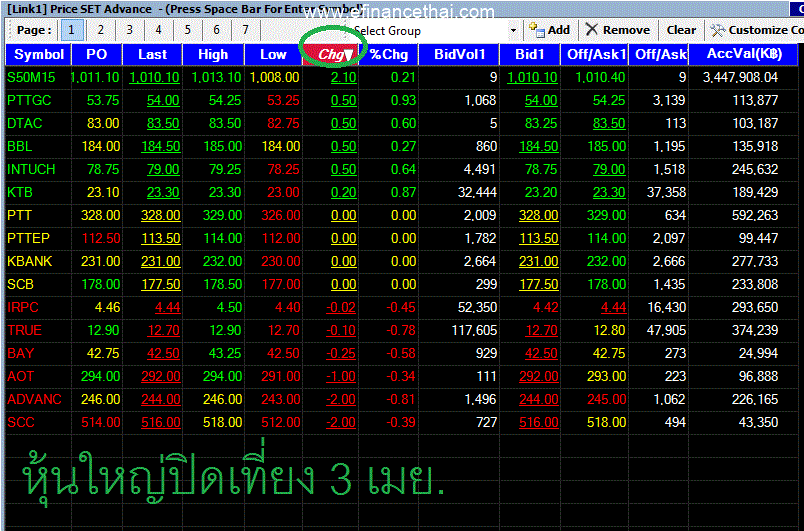This screenshot has width=804, height=531.
Task: Click SCC high price 518.00
Action: (222, 423)
